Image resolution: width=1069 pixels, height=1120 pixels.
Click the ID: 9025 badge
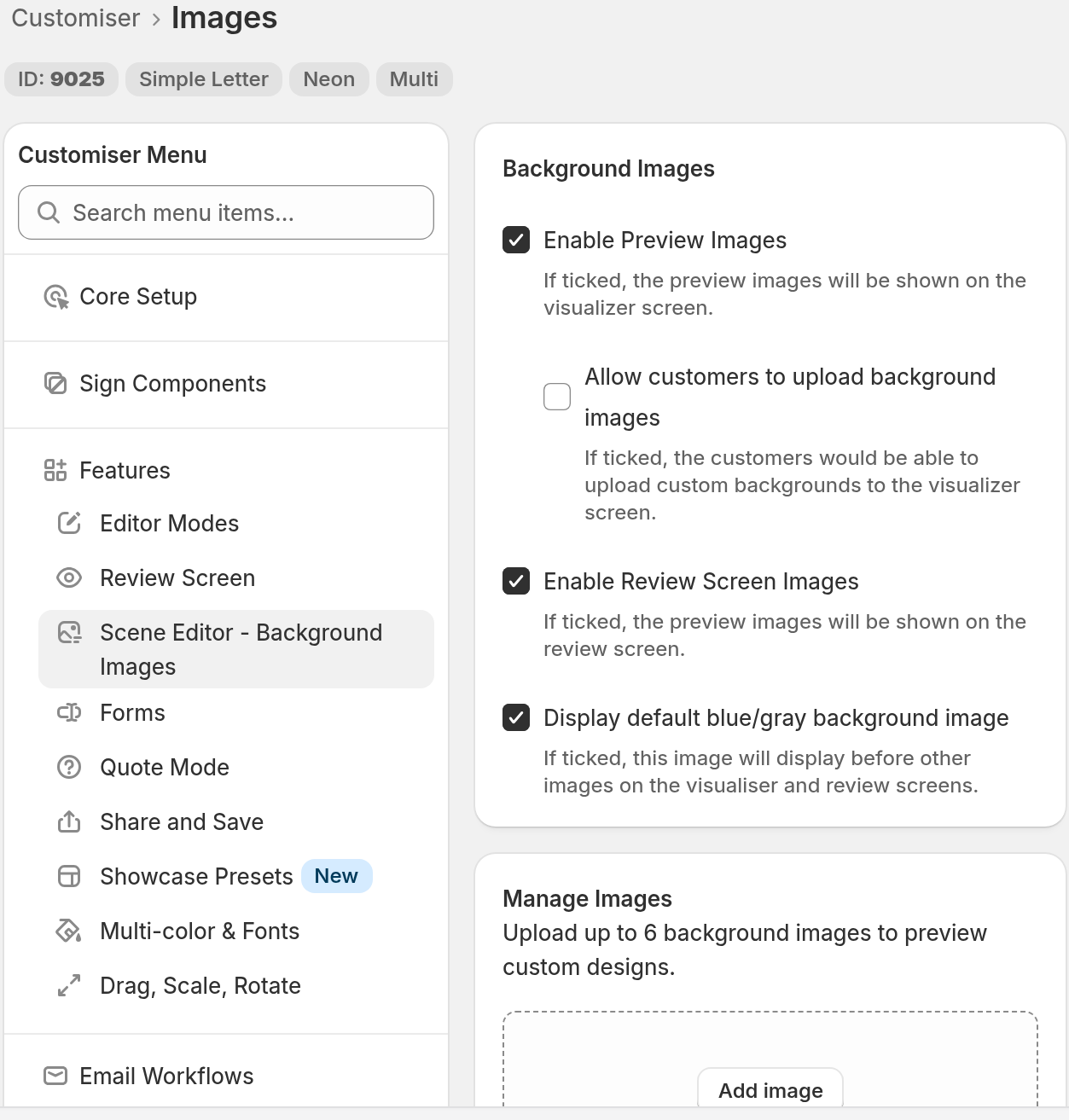61,79
